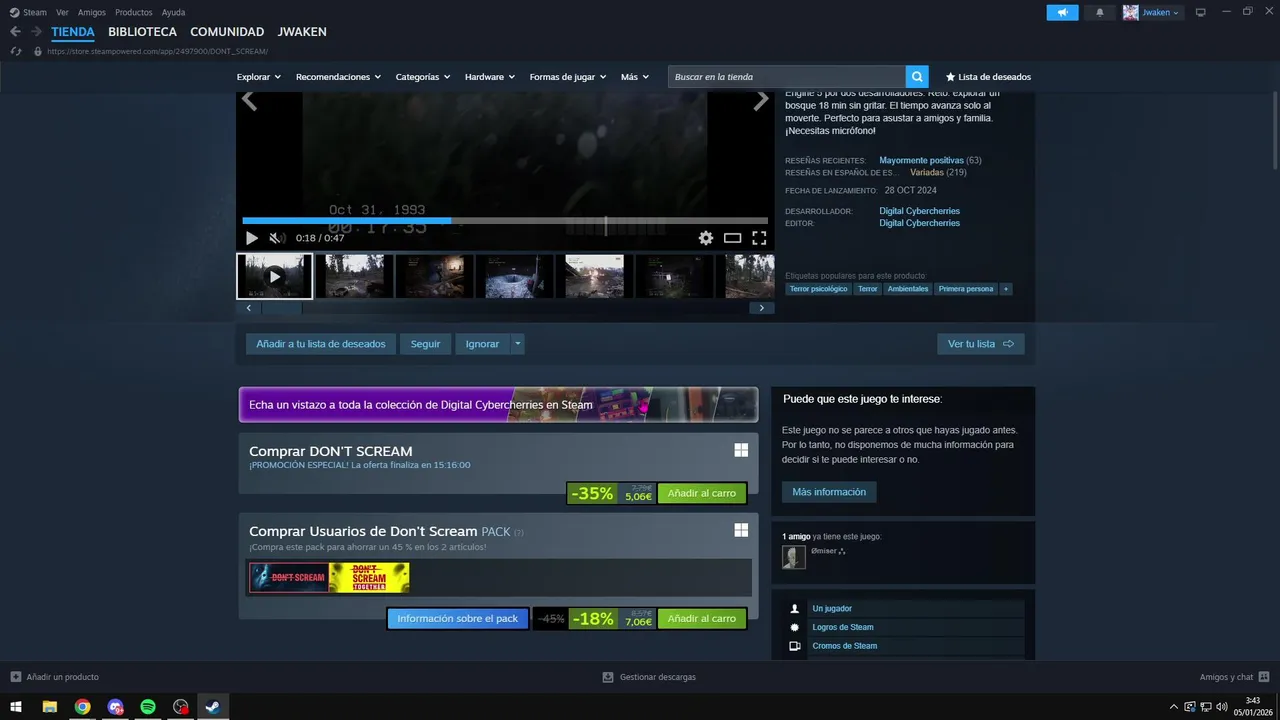Expand the Recomendaciones dropdown menu
Viewport: 1280px width, 720px height.
338,77
